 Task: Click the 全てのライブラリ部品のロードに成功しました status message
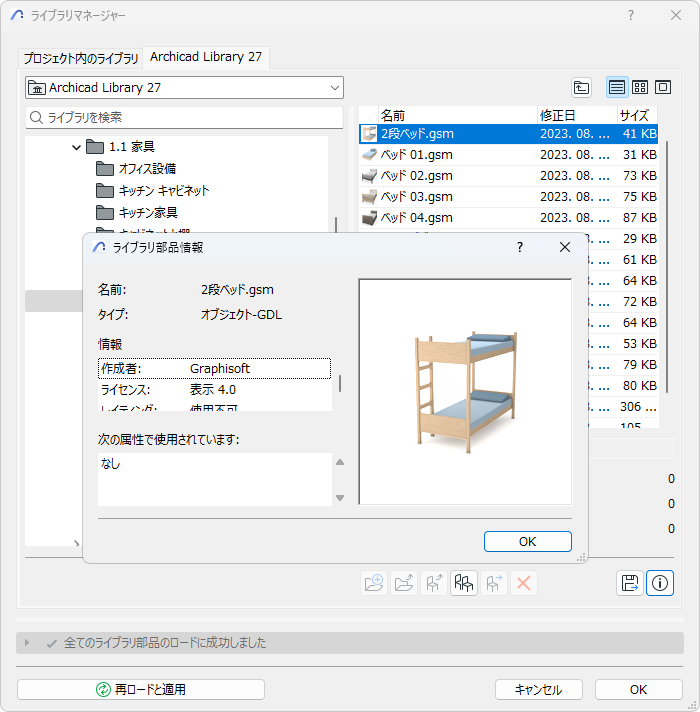164,643
